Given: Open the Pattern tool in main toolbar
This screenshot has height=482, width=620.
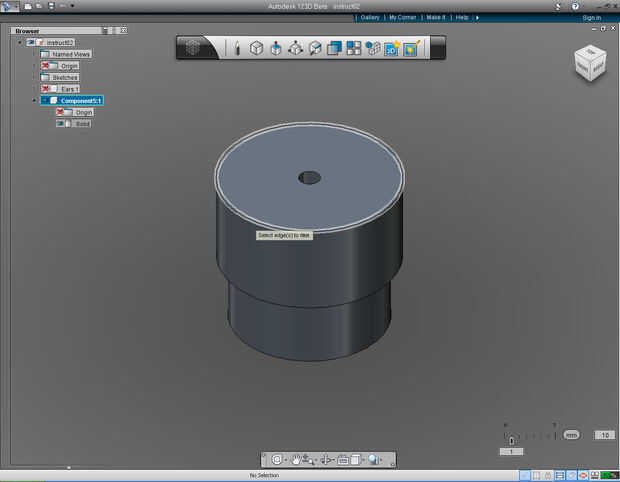Looking at the screenshot, I should [x=353, y=48].
